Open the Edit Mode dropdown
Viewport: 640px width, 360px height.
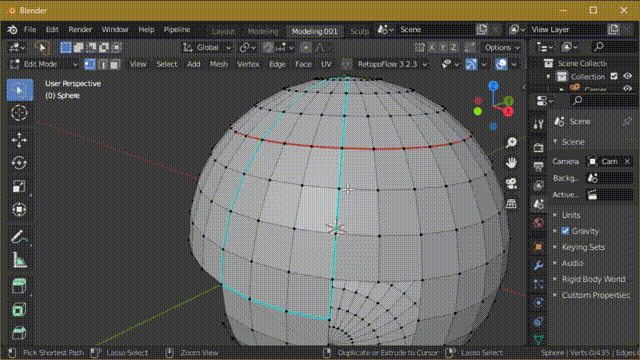[x=44, y=64]
